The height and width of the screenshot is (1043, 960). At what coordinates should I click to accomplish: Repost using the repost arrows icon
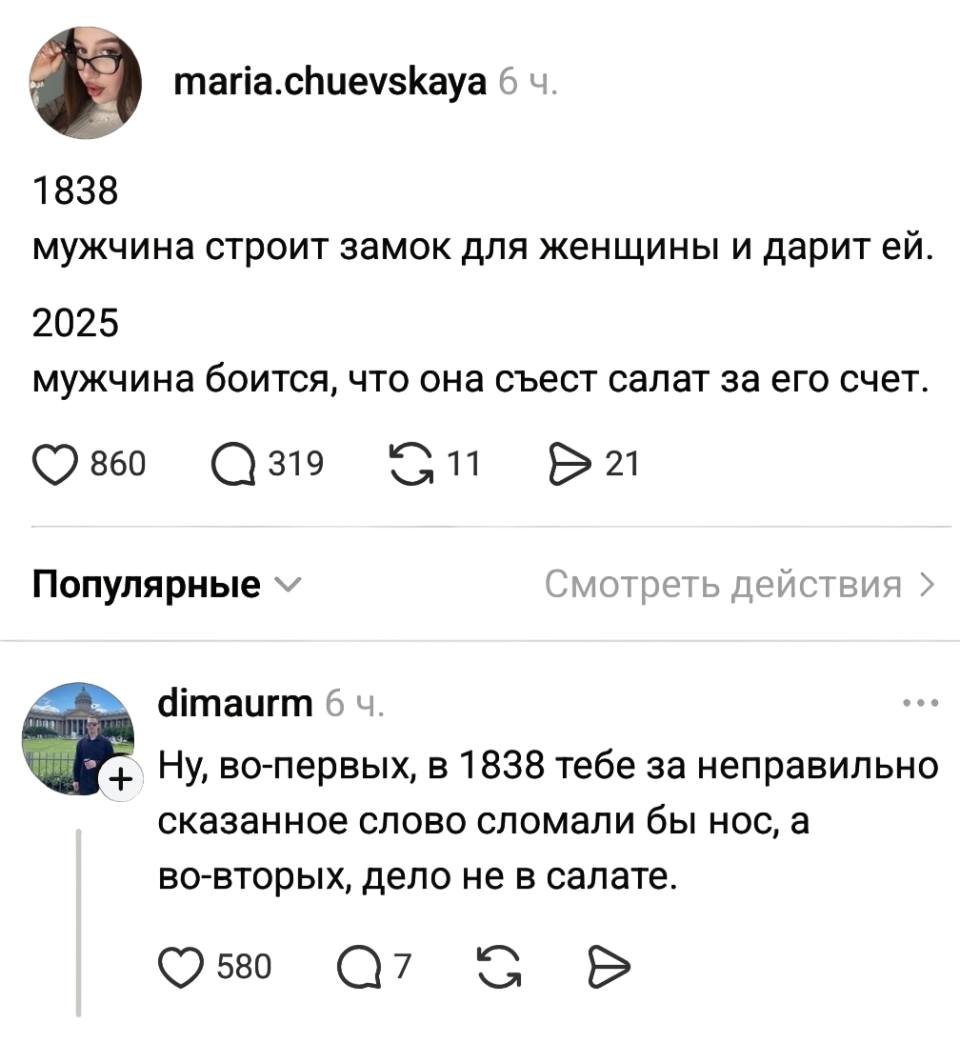(415, 461)
